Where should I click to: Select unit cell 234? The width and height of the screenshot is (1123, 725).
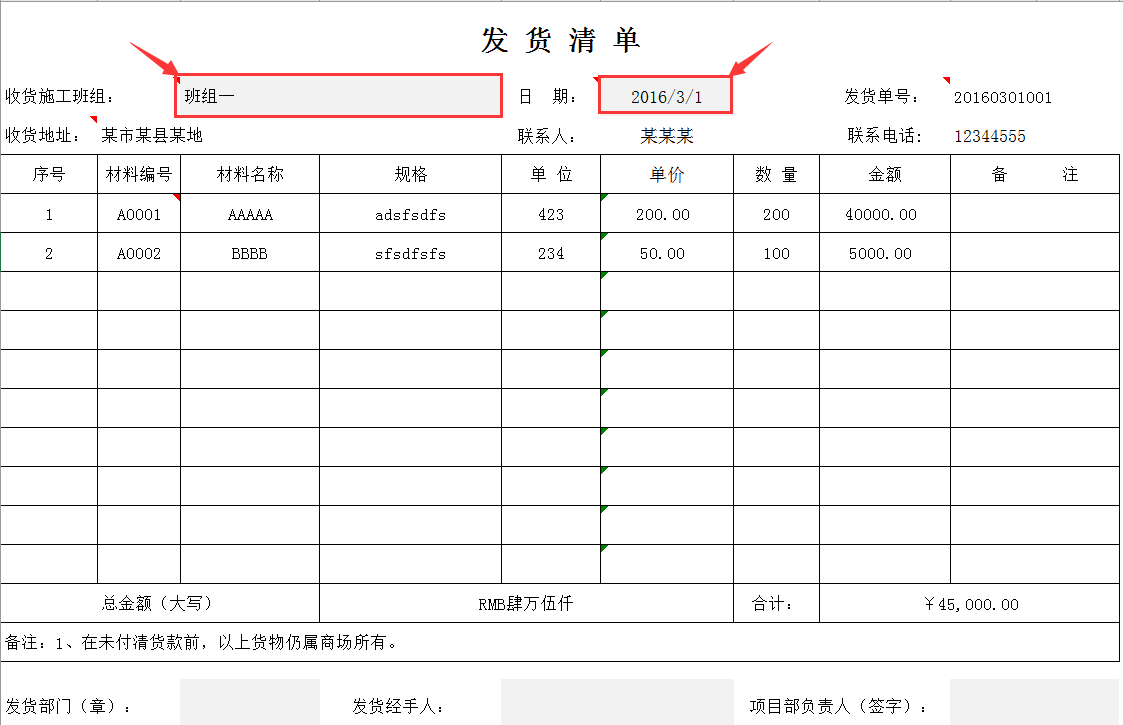(x=551, y=252)
